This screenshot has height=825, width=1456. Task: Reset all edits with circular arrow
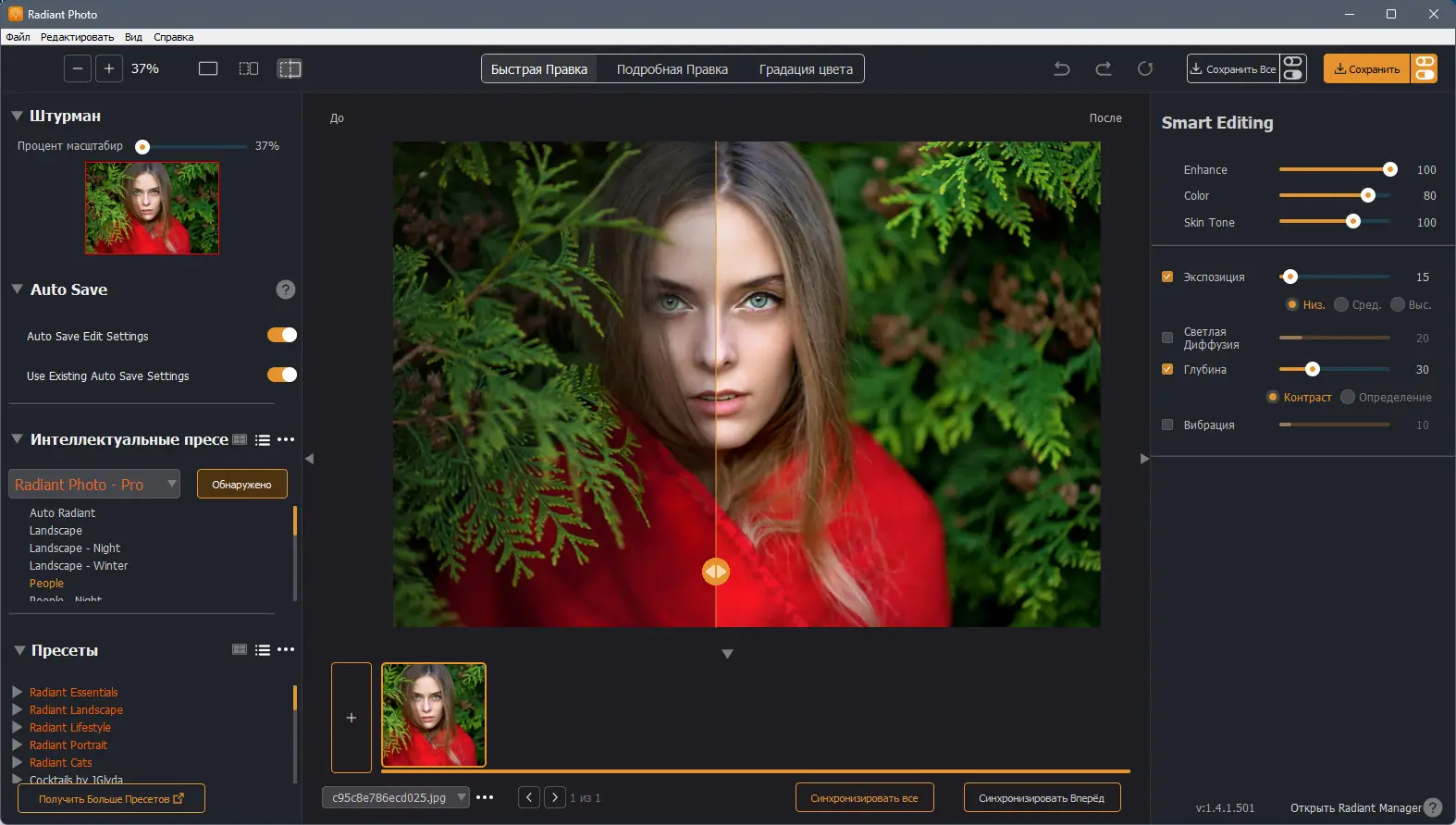pos(1145,68)
